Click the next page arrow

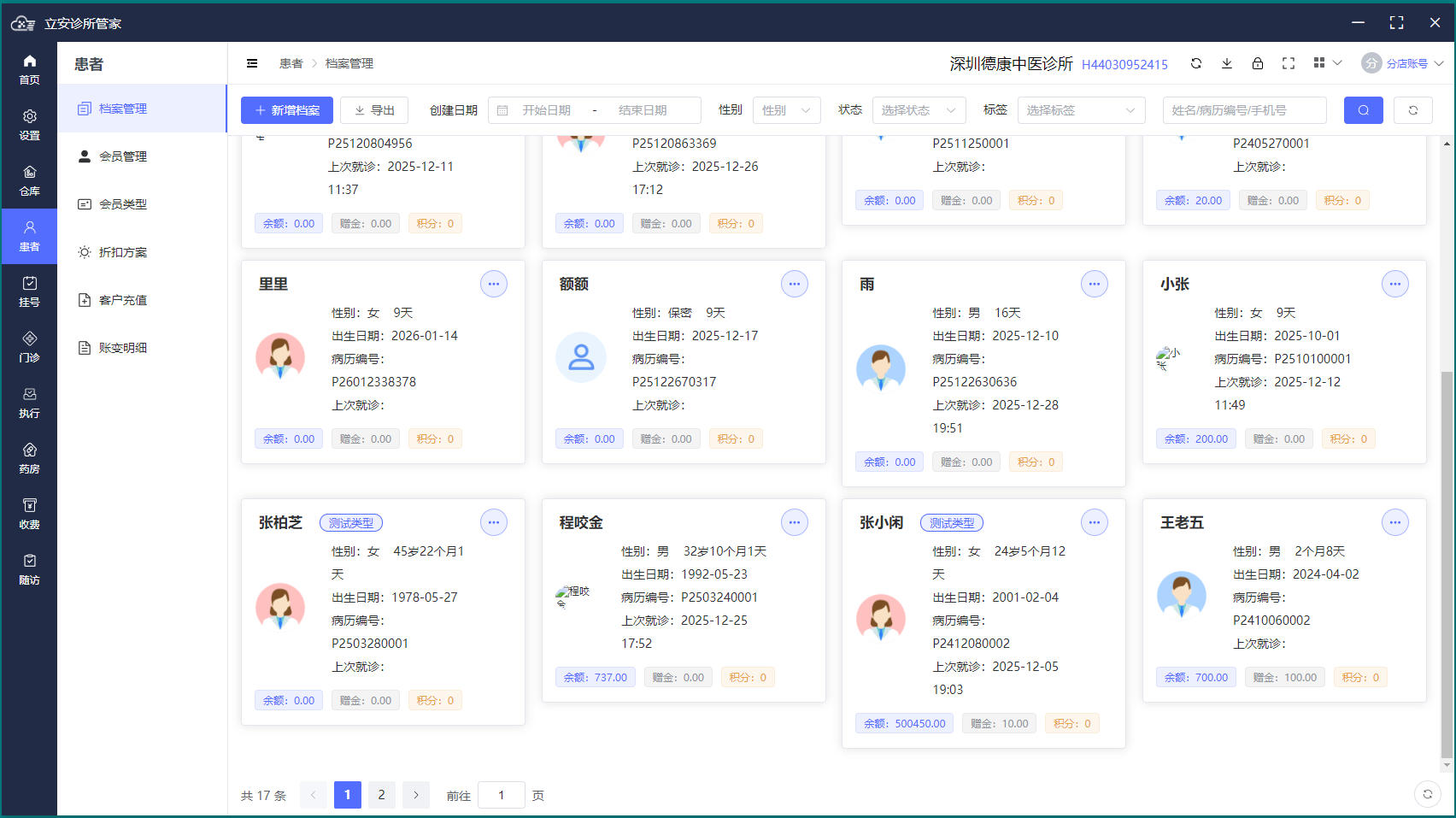point(416,795)
